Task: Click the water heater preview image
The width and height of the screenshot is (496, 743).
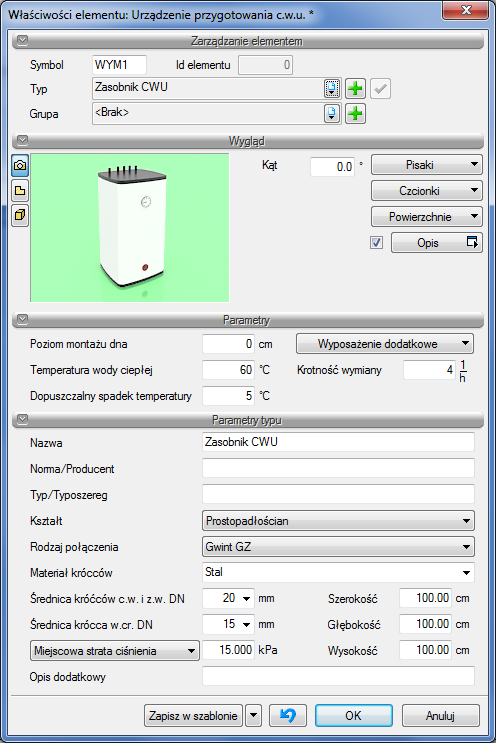Action: pos(130,227)
